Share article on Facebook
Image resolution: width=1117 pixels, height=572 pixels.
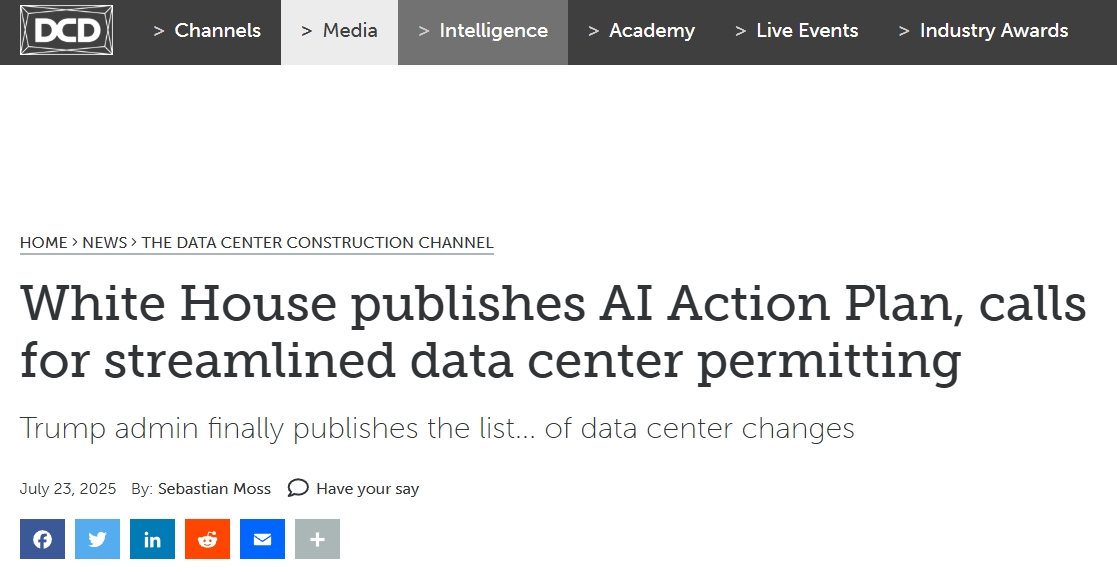click(42, 539)
